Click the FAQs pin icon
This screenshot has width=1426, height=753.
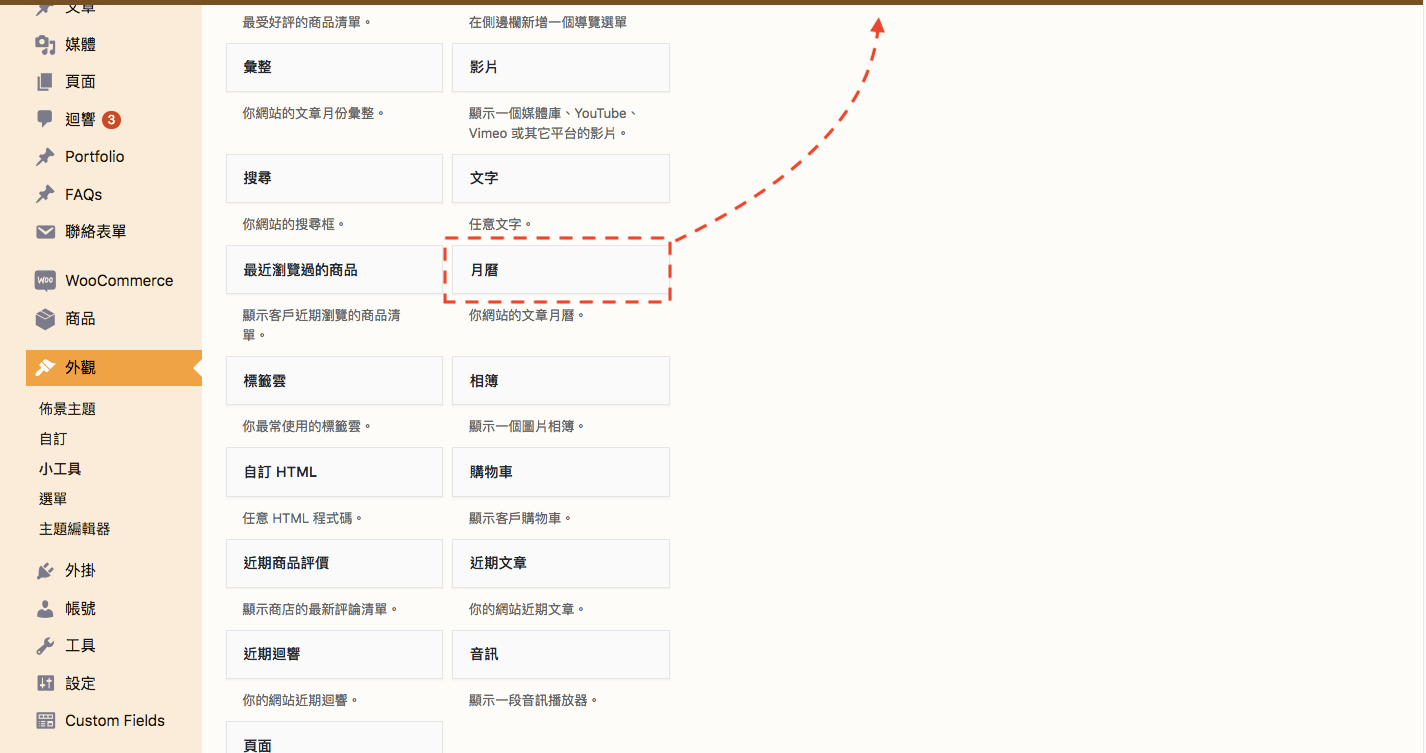tap(45, 194)
